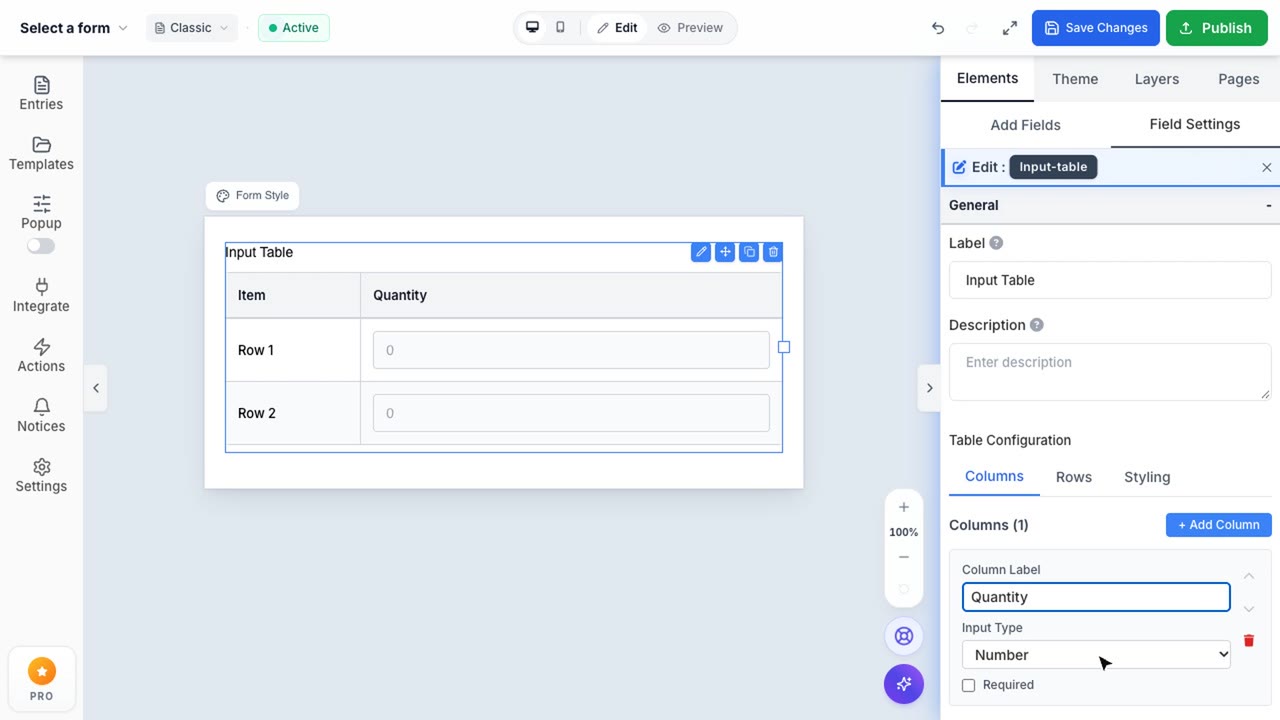Open the help lifebuoy button
The image size is (1280, 720).
[x=904, y=636]
